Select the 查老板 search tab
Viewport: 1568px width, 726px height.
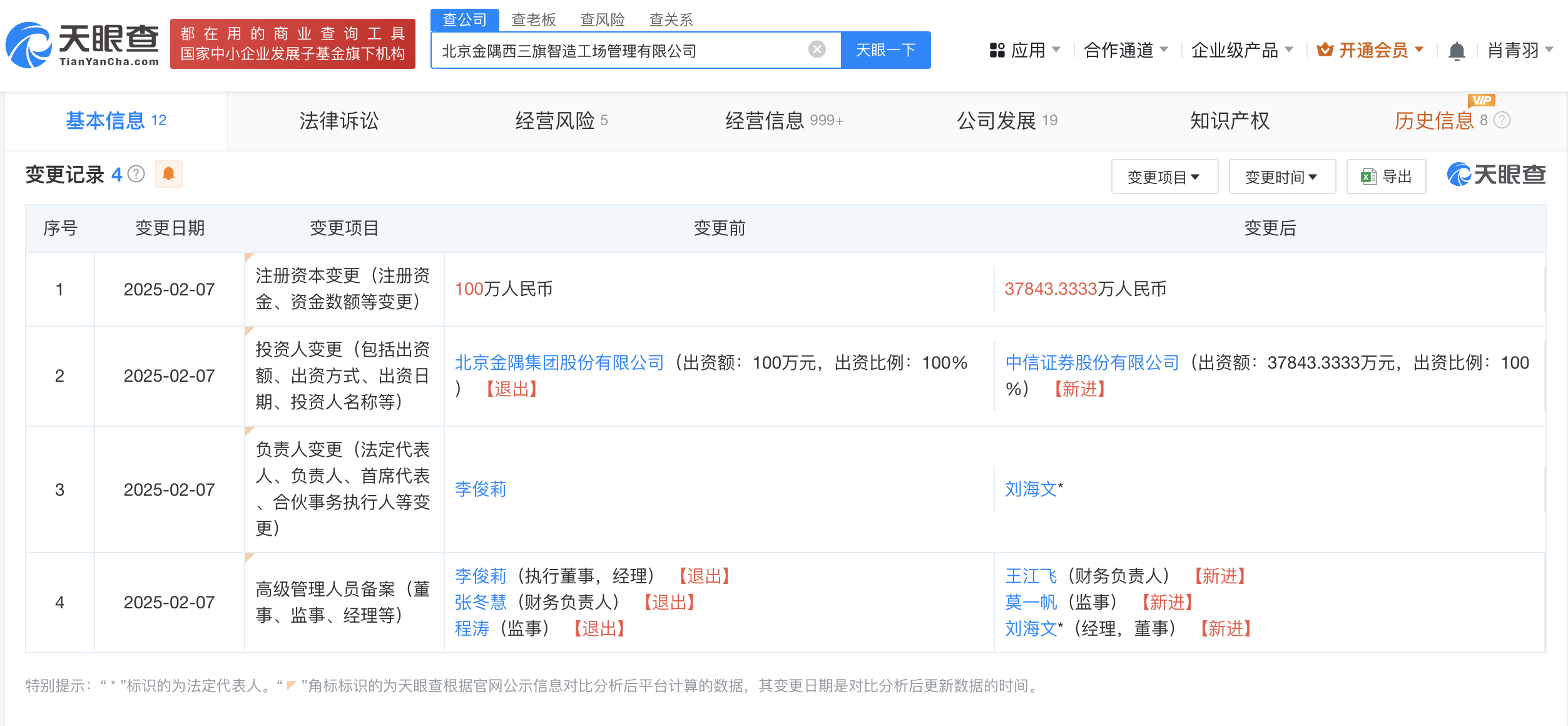coord(533,20)
